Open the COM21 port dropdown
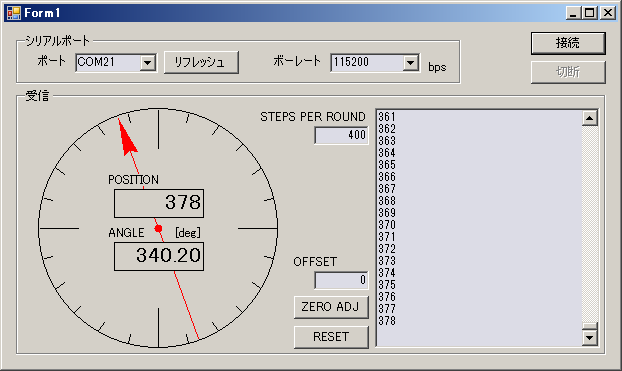The height and width of the screenshot is (371, 622). point(148,63)
